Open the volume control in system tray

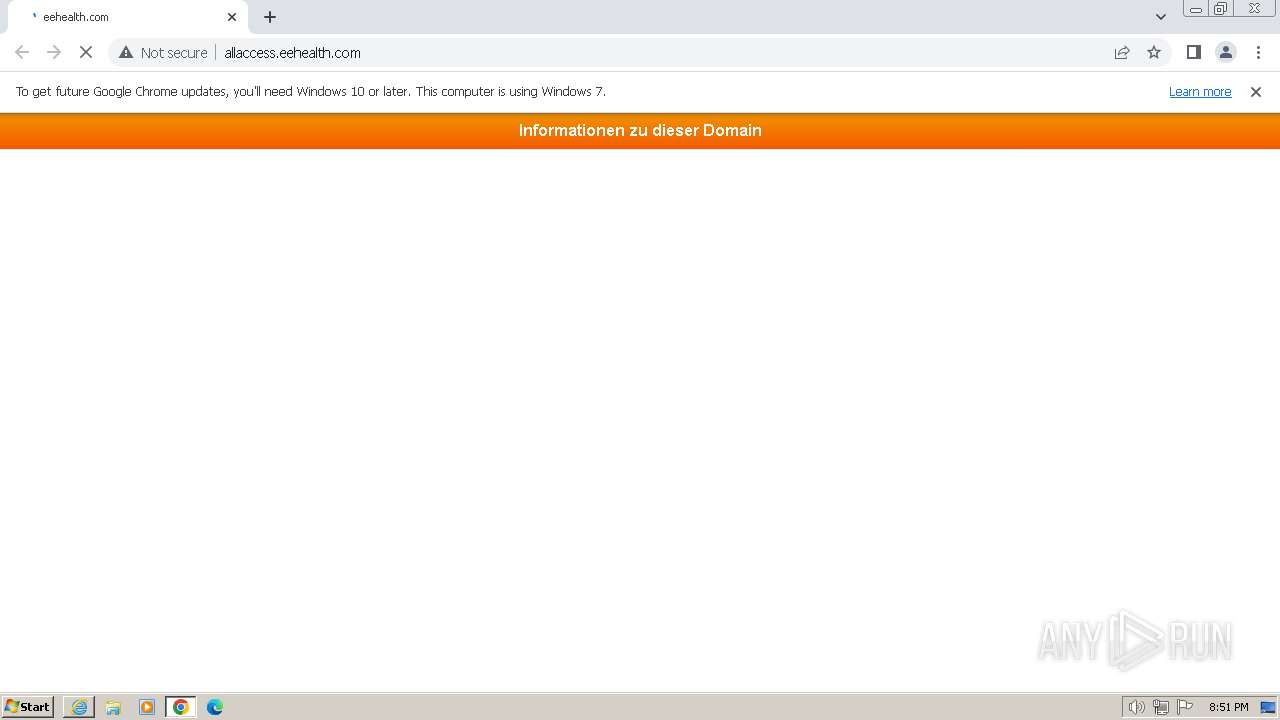(x=1136, y=707)
